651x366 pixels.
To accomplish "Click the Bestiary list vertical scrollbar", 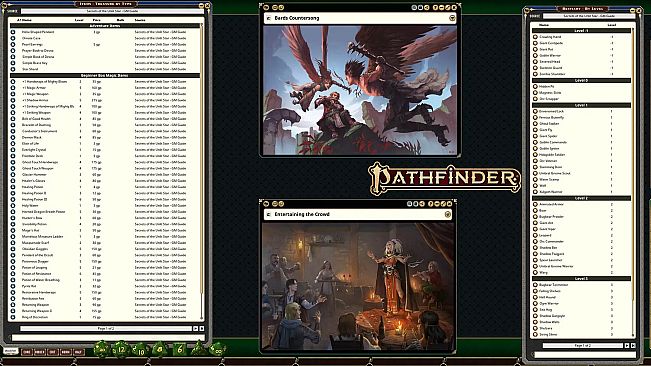I will [633, 183].
